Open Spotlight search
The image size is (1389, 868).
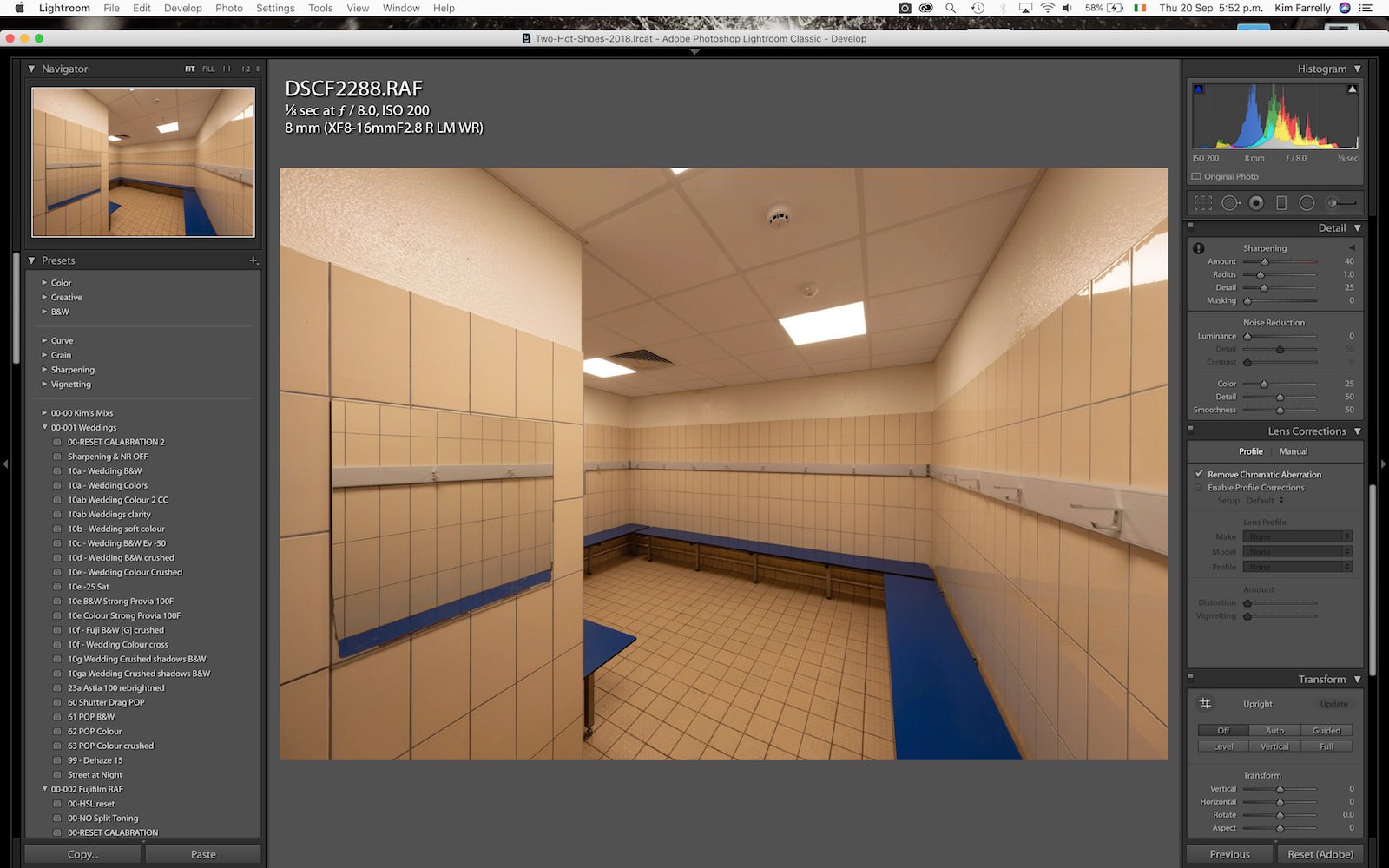pos(951,8)
